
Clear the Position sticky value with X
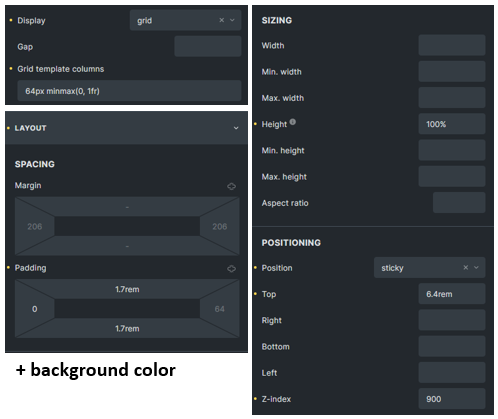[466, 267]
